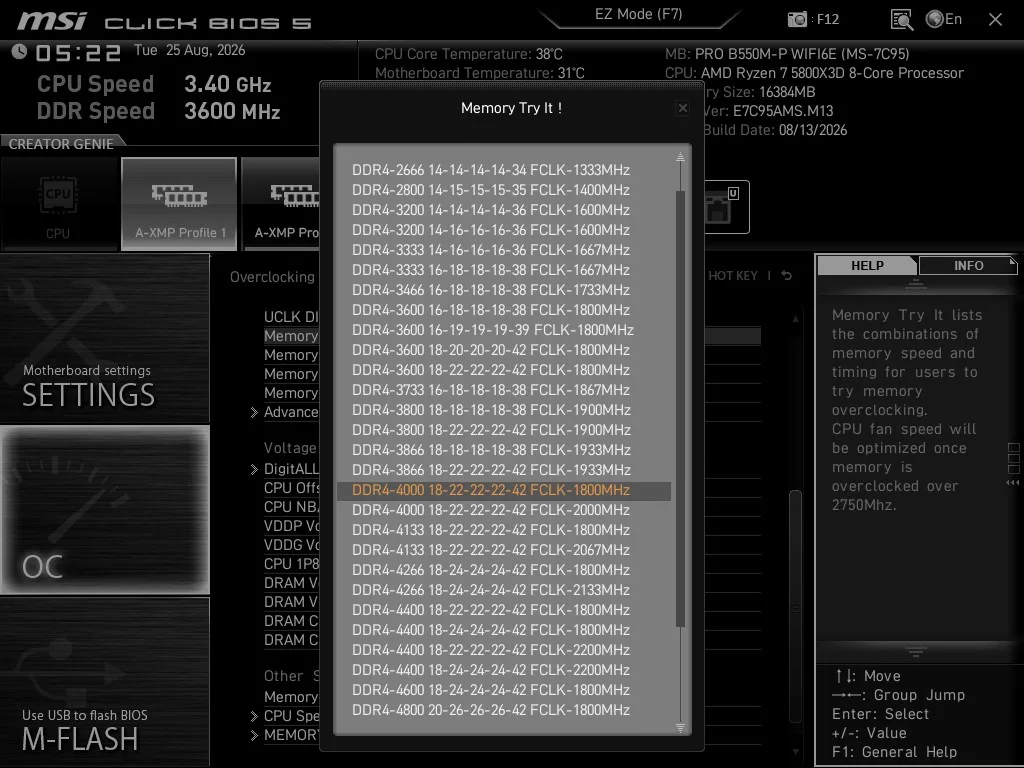This screenshot has height=768, width=1024.
Task: Select the UCLK DIV1 MODE setting
Action: 291,317
